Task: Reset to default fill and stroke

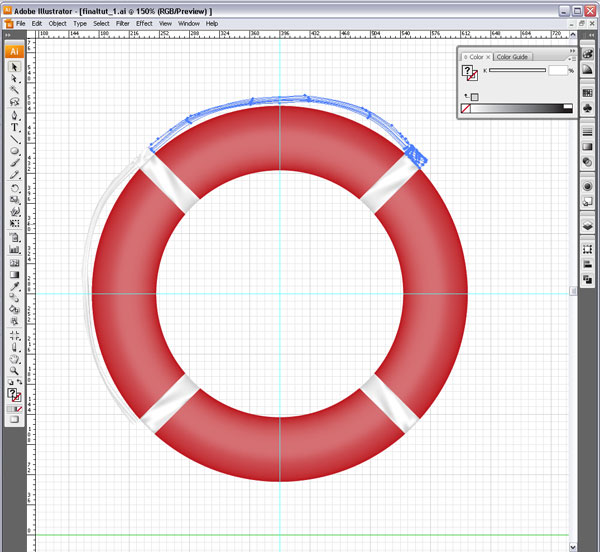Action: (10, 382)
